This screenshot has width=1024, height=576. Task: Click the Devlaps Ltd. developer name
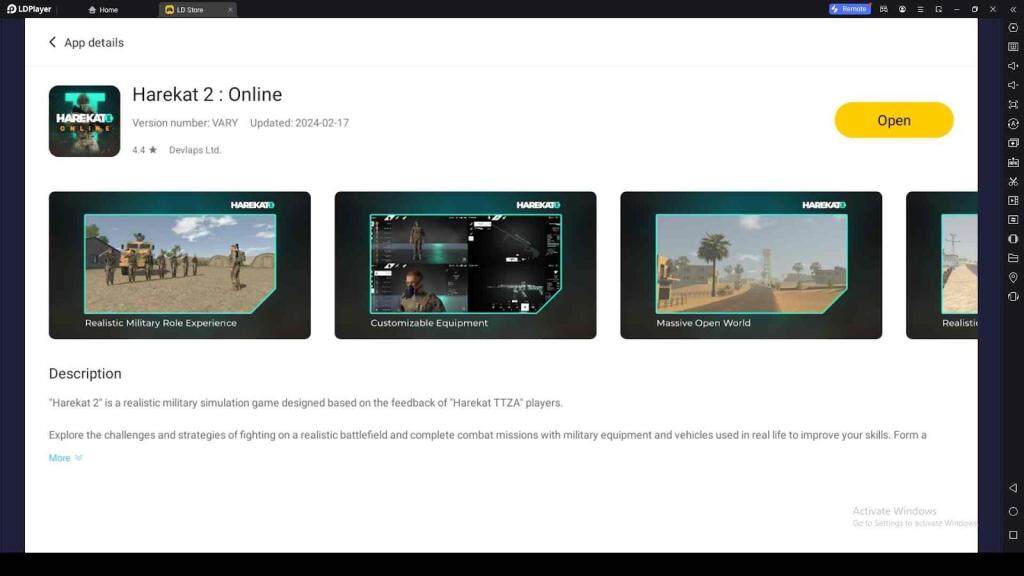195,150
